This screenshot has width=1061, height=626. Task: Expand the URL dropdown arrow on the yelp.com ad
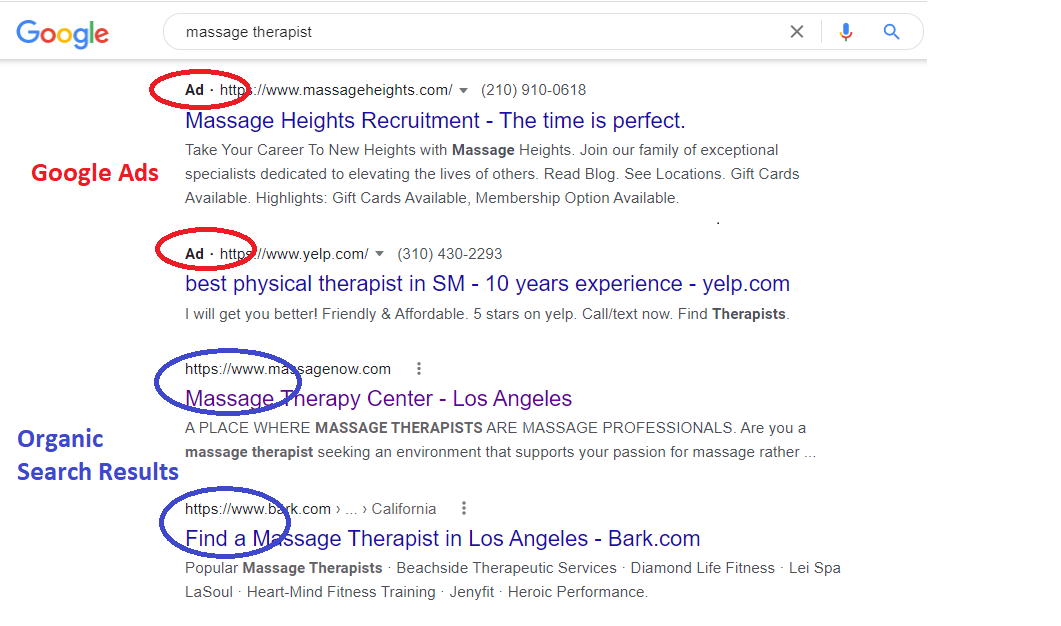tap(379, 252)
